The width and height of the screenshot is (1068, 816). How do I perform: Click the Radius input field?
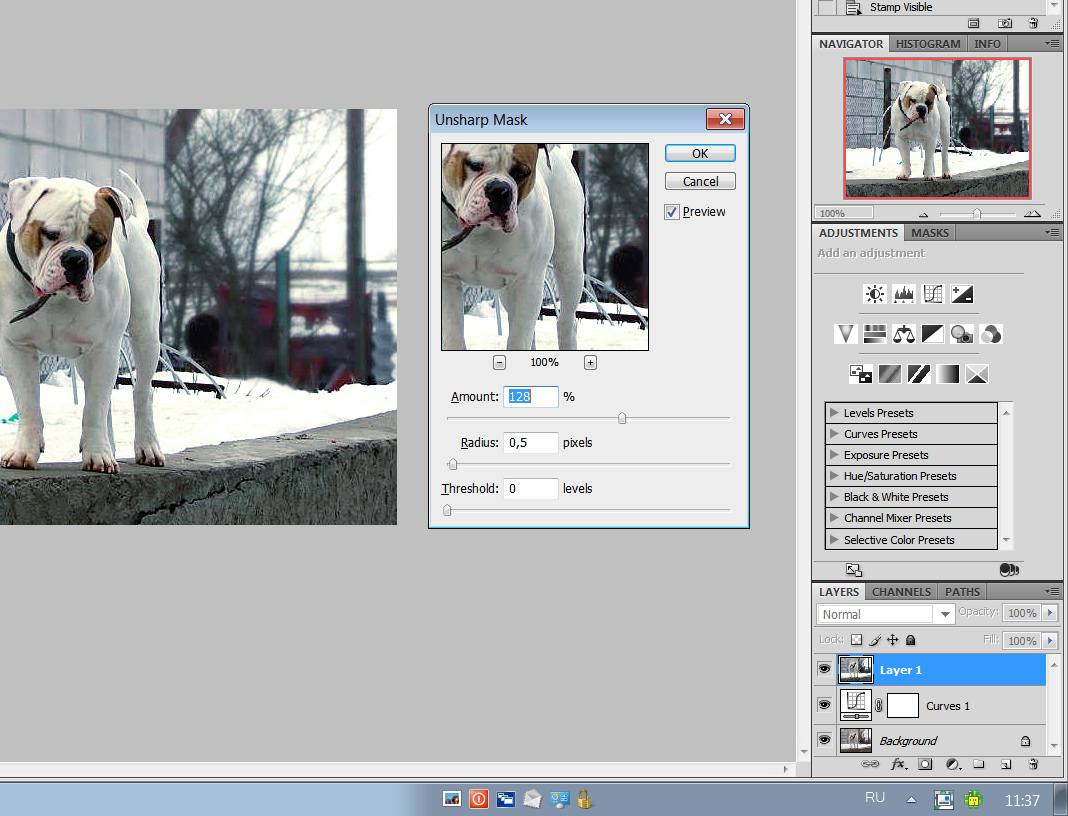click(x=530, y=442)
